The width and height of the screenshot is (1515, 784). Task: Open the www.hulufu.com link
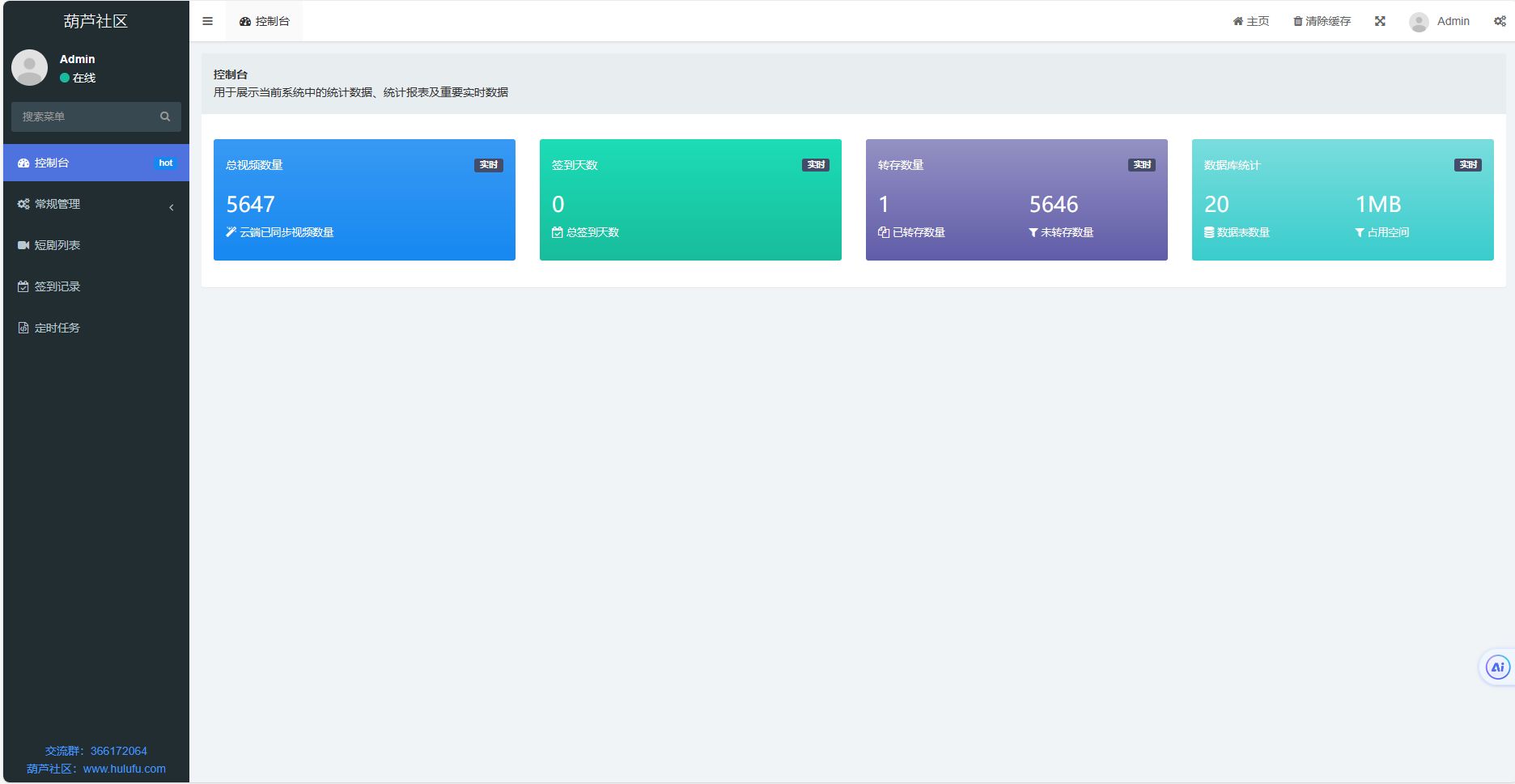(124, 769)
